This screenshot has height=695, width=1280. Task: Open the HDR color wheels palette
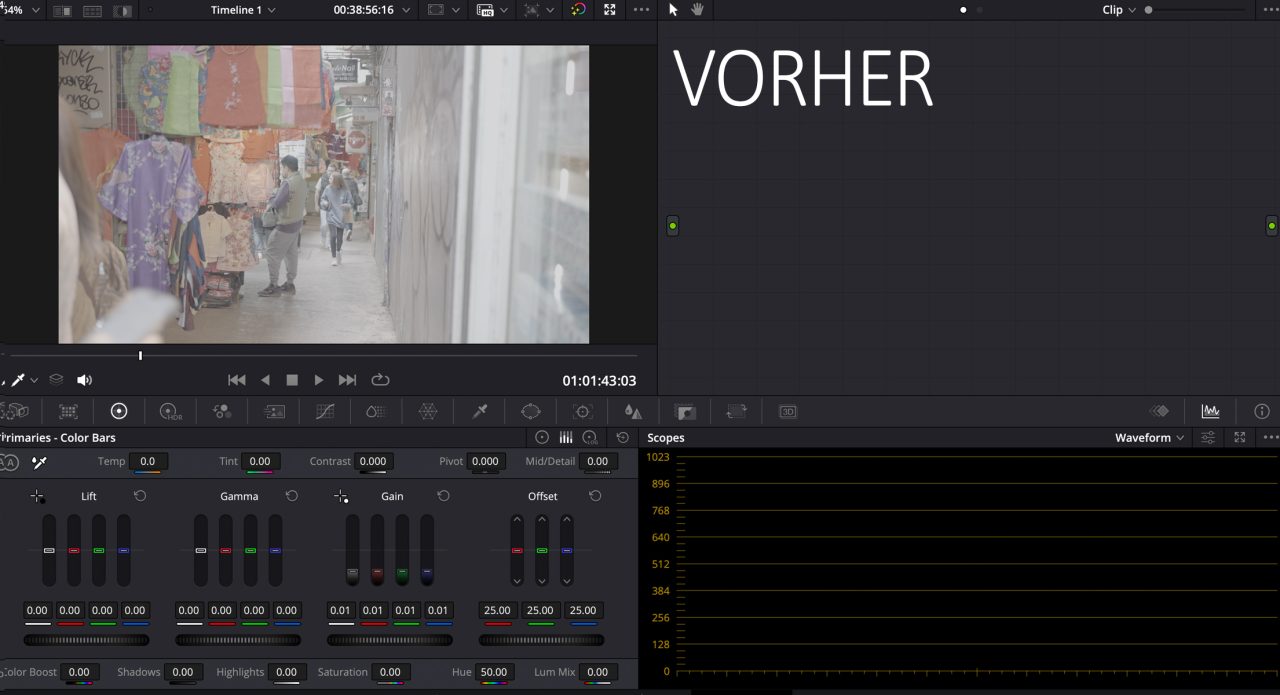click(170, 411)
